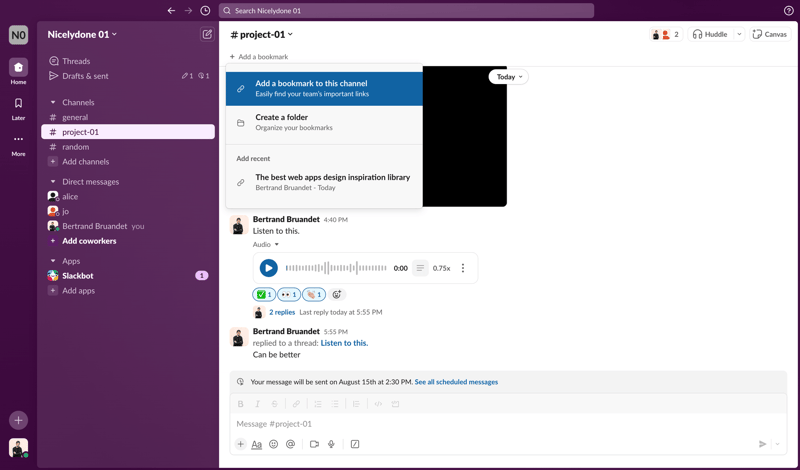Select Create a folder option
The height and width of the screenshot is (470, 800).
pyautogui.click(x=324, y=122)
